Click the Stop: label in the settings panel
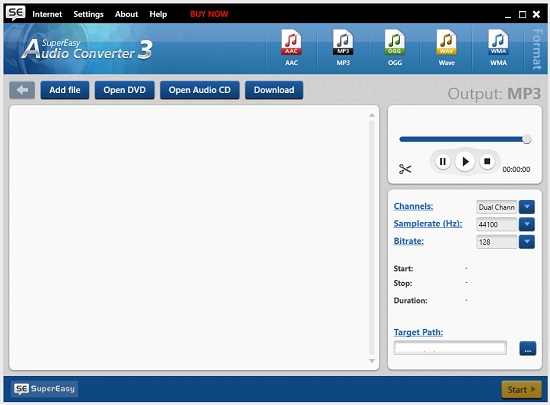This screenshot has height=405, width=550. point(403,283)
